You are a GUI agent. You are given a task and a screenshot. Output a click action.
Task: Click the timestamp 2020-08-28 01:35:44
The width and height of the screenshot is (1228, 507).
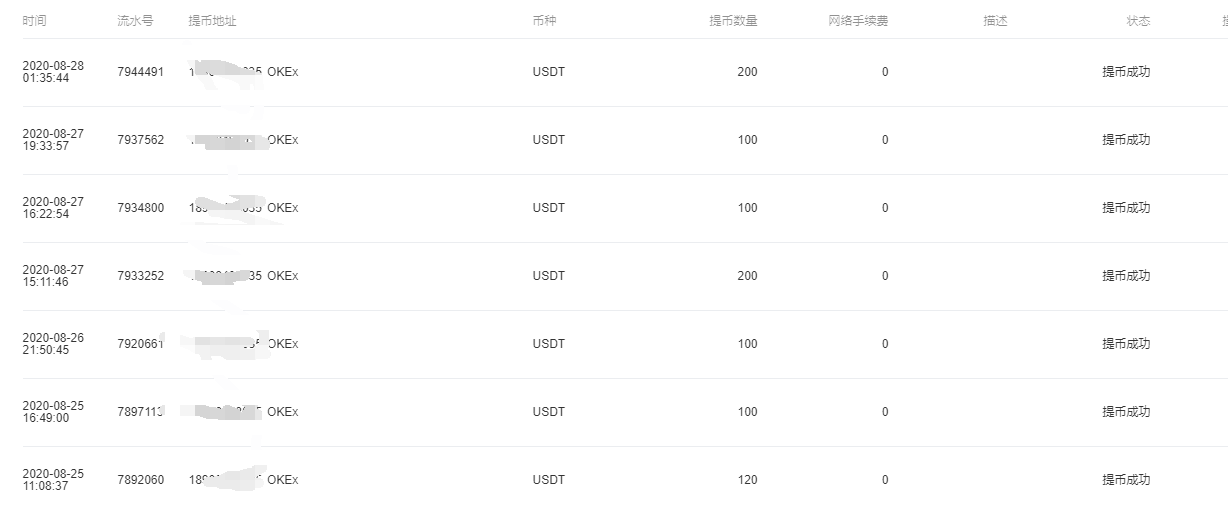click(x=53, y=72)
